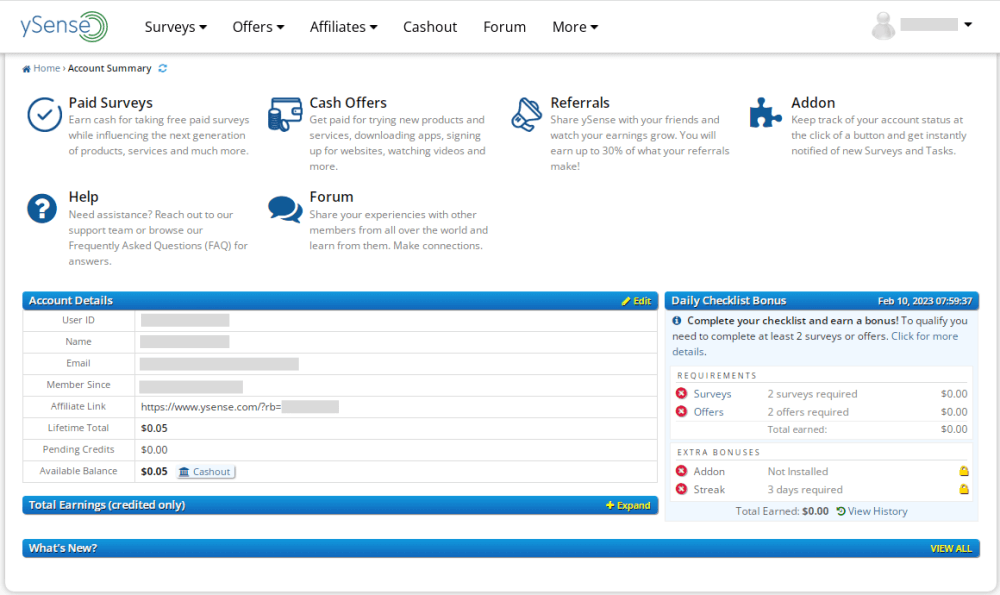Click the red X beside Addon bonus

click(x=681, y=471)
